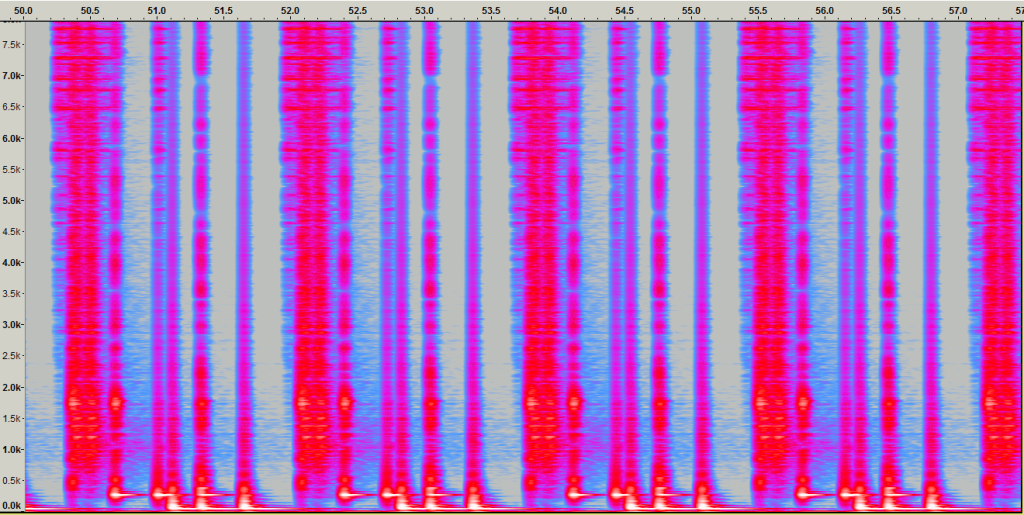Screen dimensions: 1024x515
Task: Click the 2.0k frequency scale mark
Action: (11, 387)
